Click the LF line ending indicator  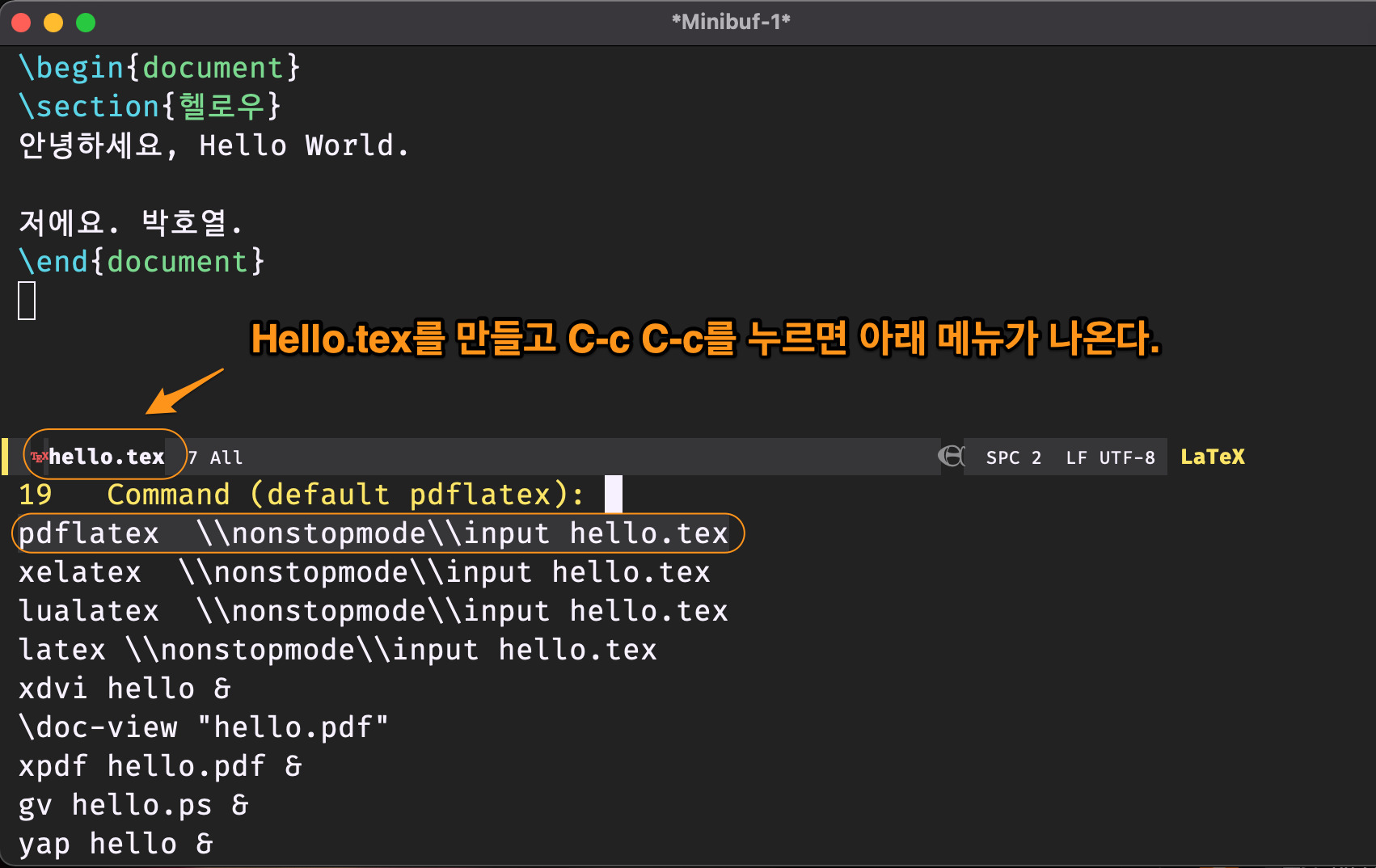click(x=1076, y=458)
